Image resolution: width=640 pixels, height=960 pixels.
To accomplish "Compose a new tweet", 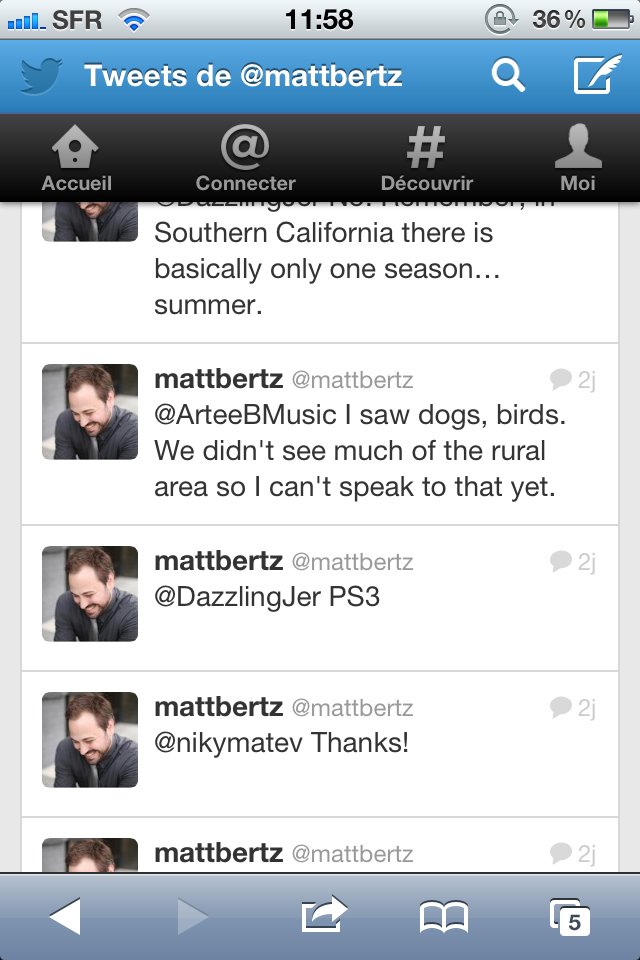I will coord(597,76).
